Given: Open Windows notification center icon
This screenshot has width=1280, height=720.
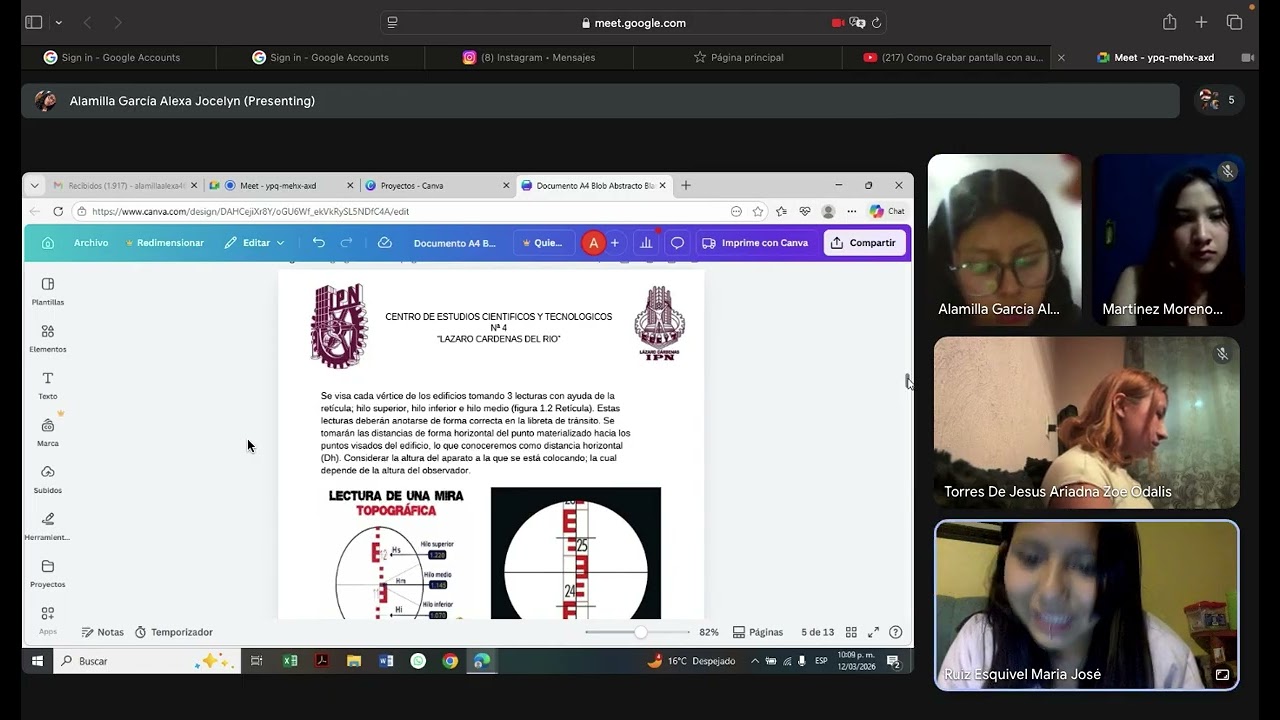Looking at the screenshot, I should pos(893,661).
